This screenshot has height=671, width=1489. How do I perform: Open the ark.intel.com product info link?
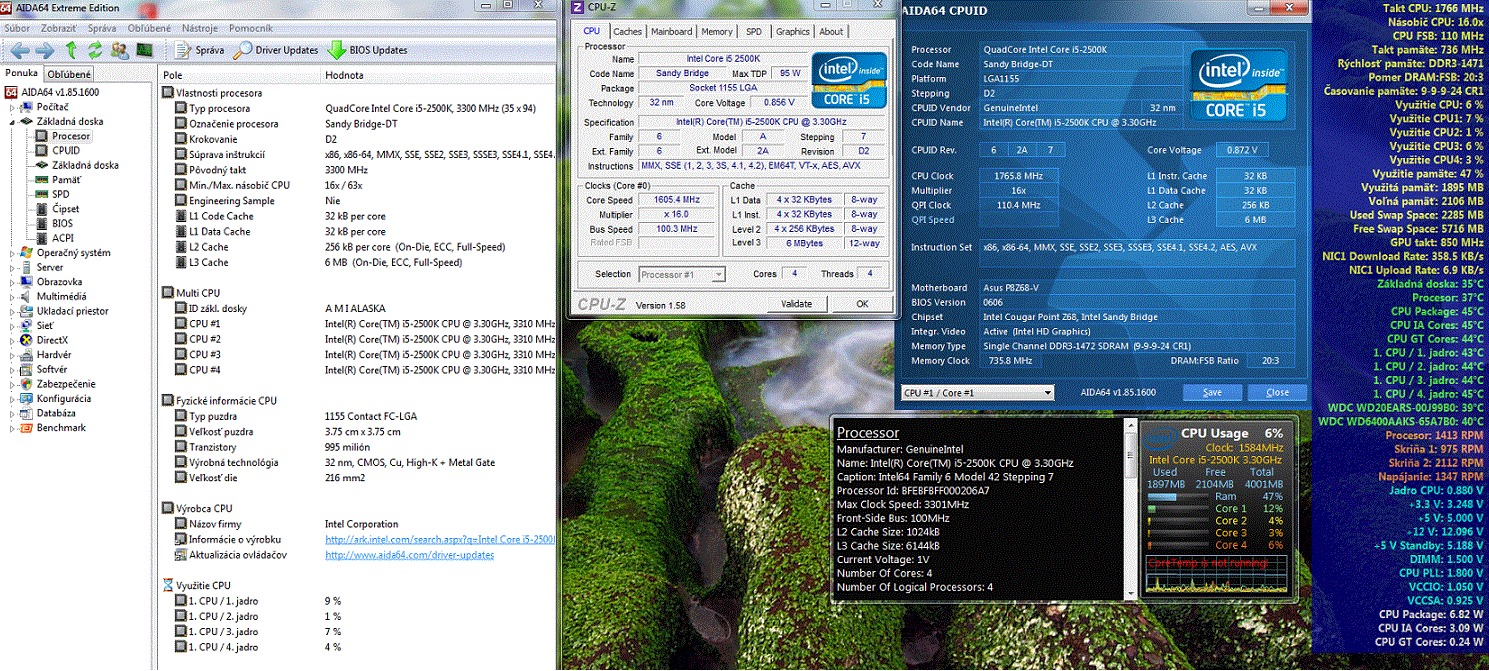tap(440, 540)
